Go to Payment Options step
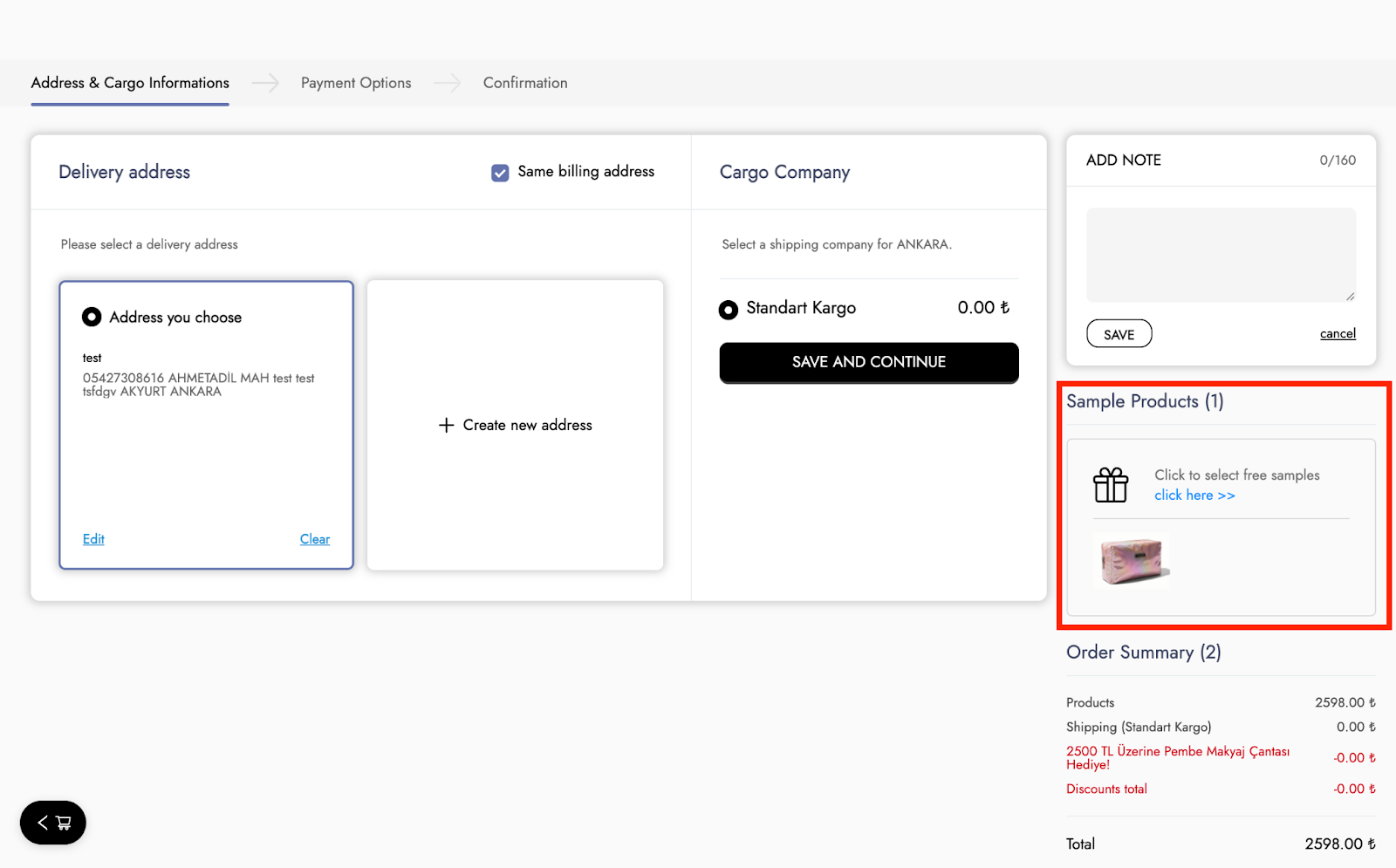 (356, 83)
